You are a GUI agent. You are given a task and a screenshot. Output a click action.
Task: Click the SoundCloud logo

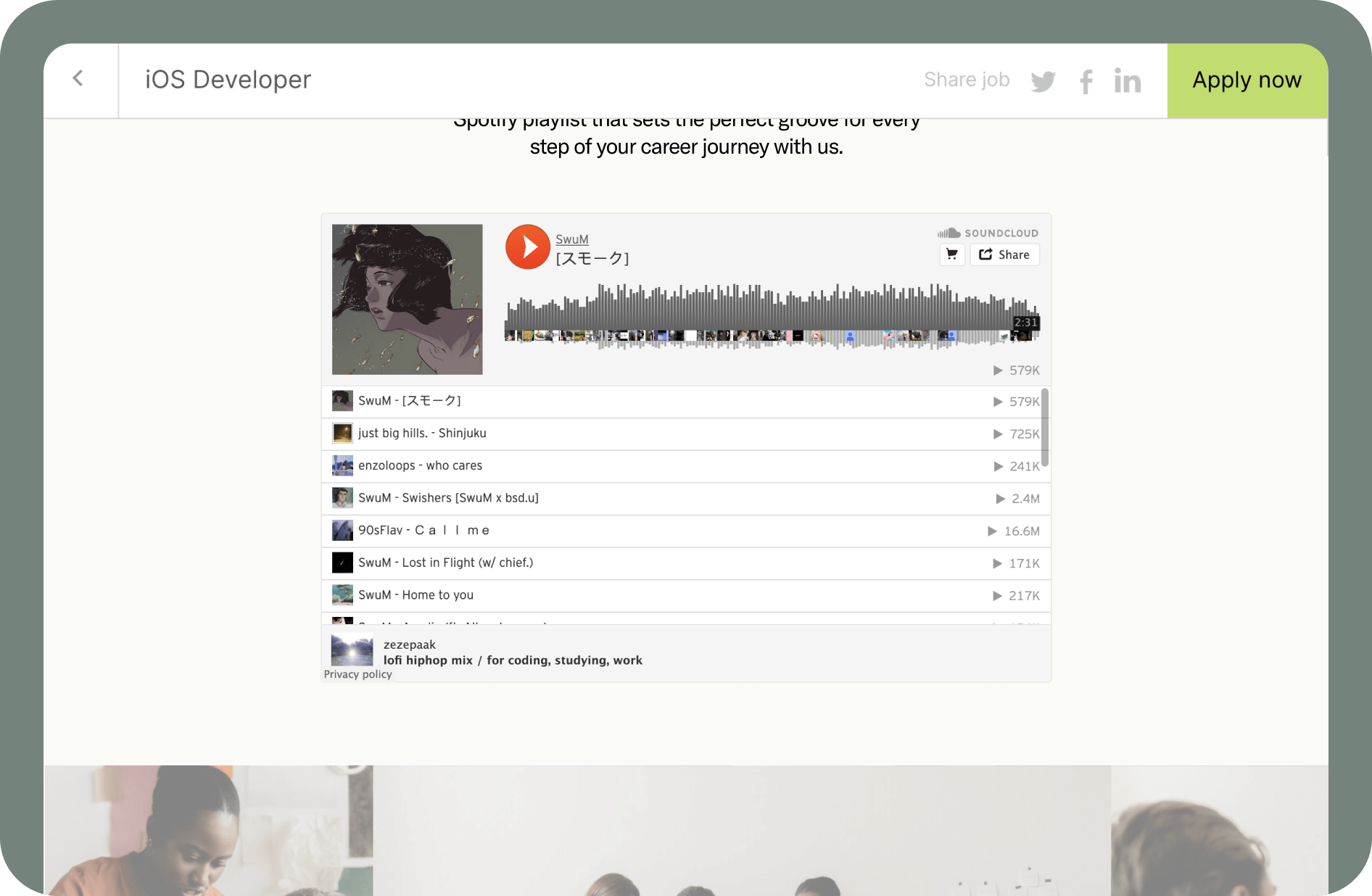988,233
